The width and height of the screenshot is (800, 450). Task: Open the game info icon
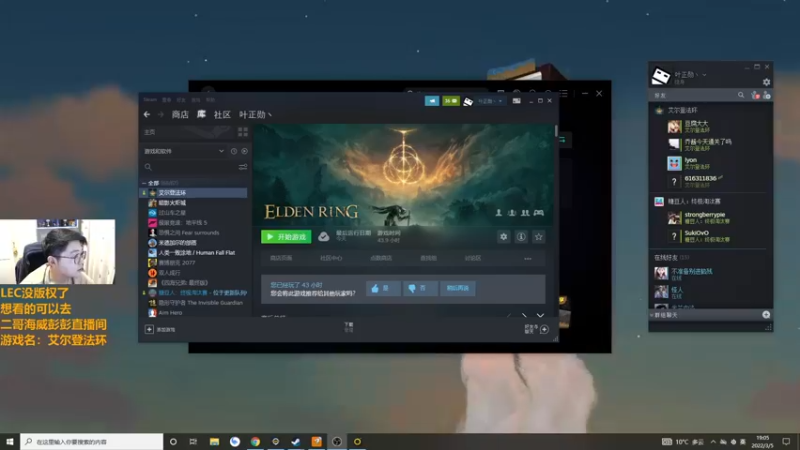point(521,237)
